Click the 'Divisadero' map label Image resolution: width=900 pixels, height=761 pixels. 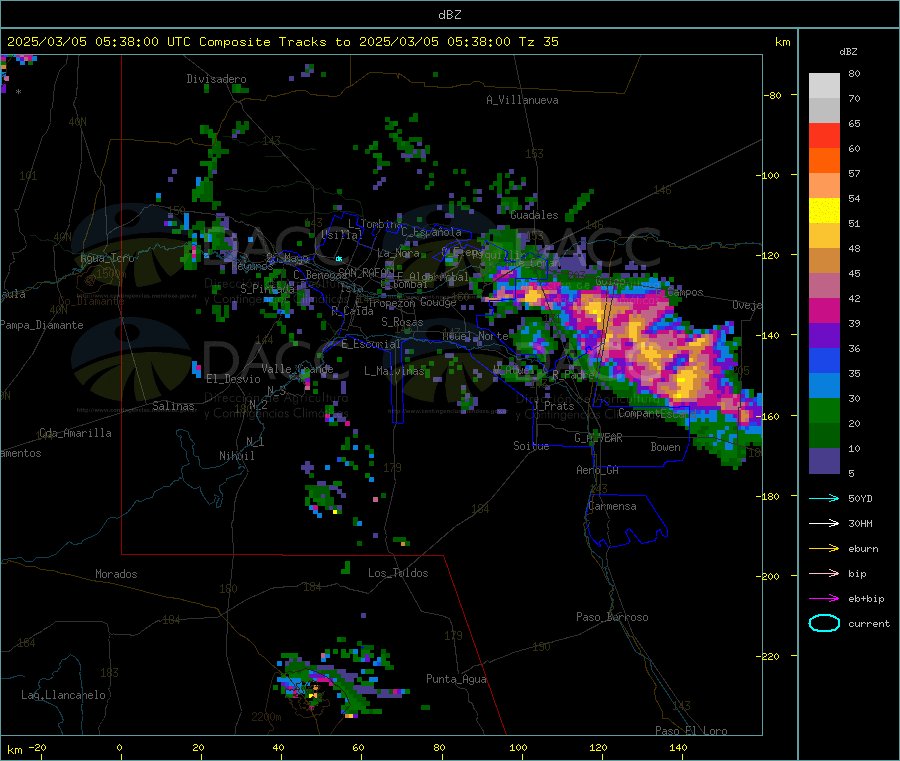click(216, 79)
